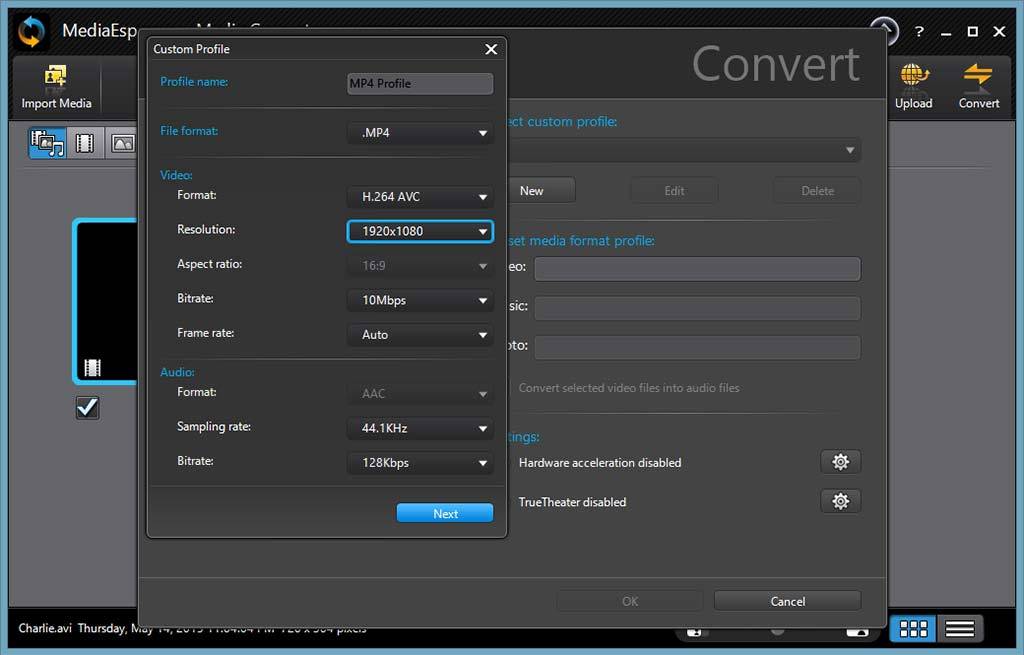1024x655 pixels.
Task: Cancel the Convert settings dialog
Action: tap(788, 601)
